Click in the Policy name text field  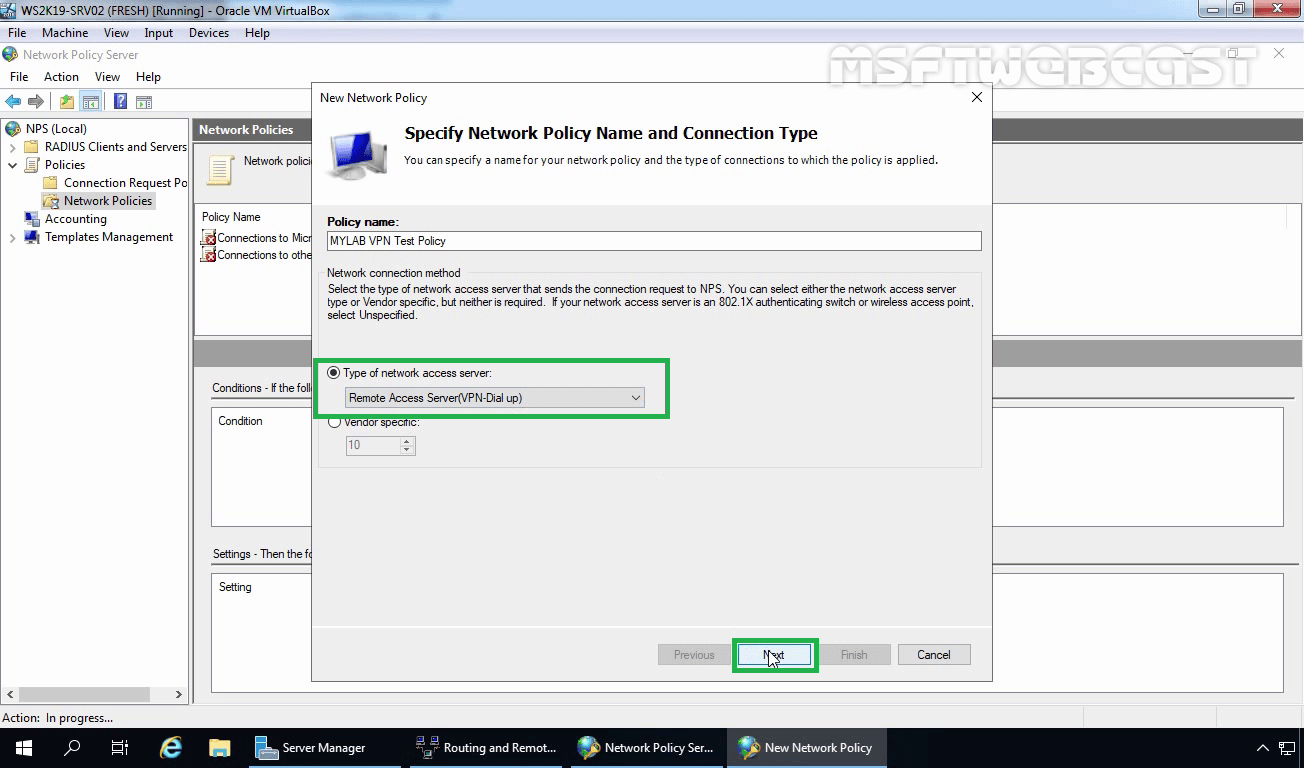[x=654, y=241]
